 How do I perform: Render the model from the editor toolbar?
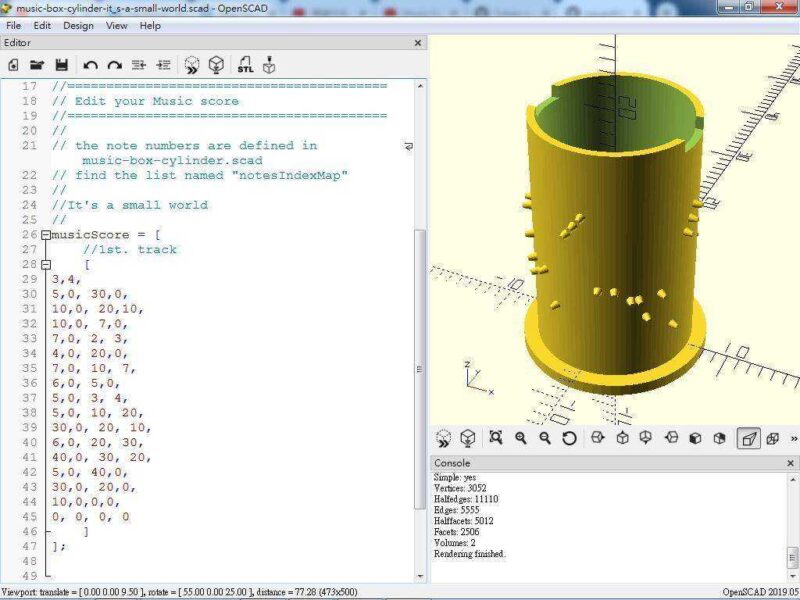point(216,65)
